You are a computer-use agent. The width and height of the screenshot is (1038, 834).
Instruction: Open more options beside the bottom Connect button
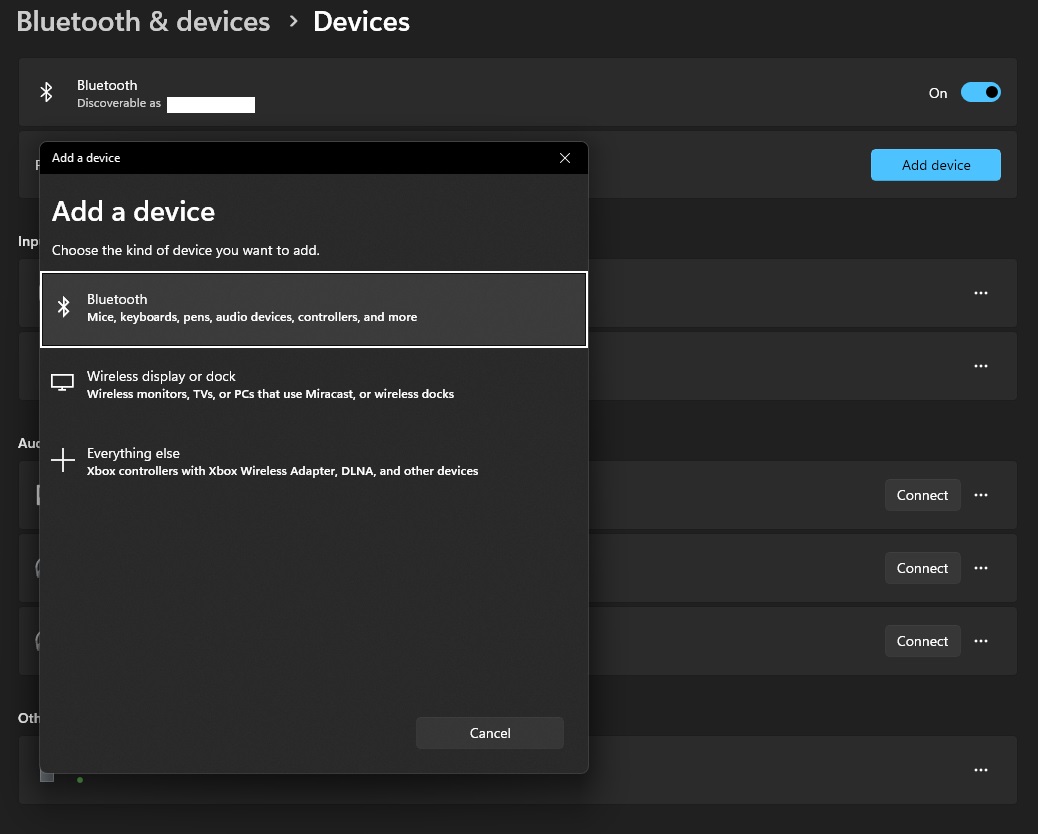(x=980, y=641)
